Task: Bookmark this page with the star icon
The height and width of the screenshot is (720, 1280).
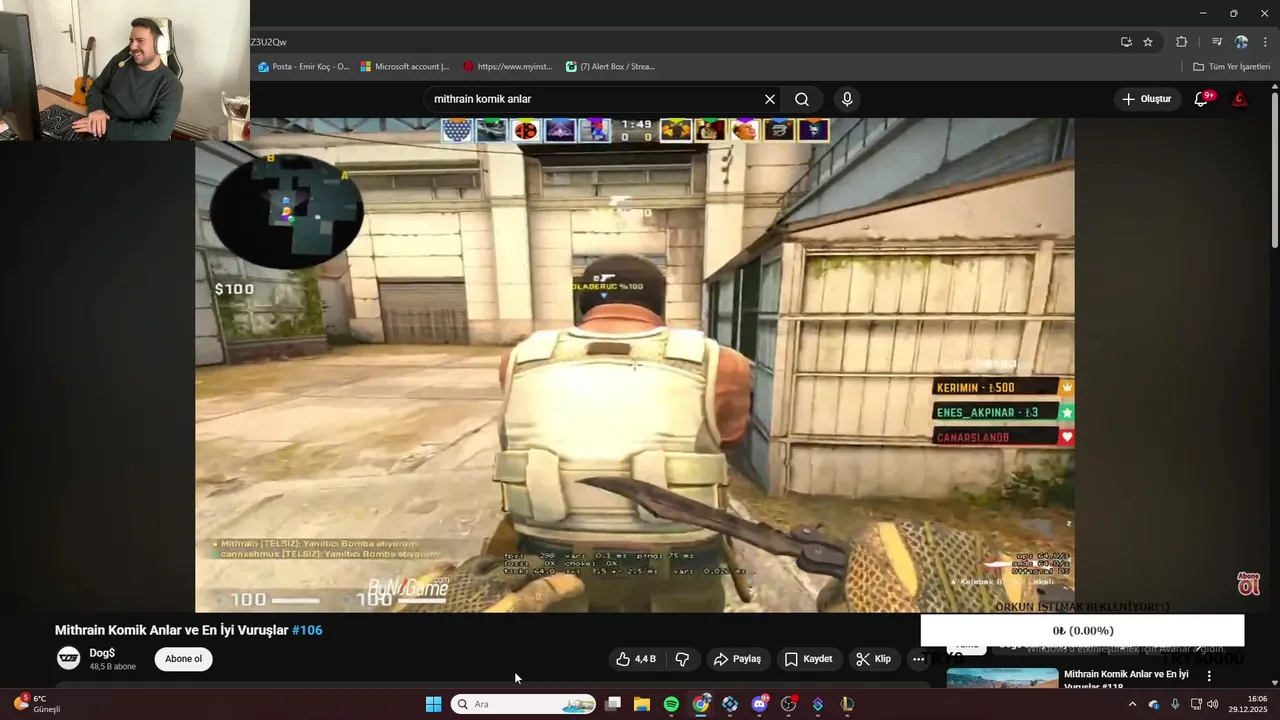Action: click(x=1148, y=42)
